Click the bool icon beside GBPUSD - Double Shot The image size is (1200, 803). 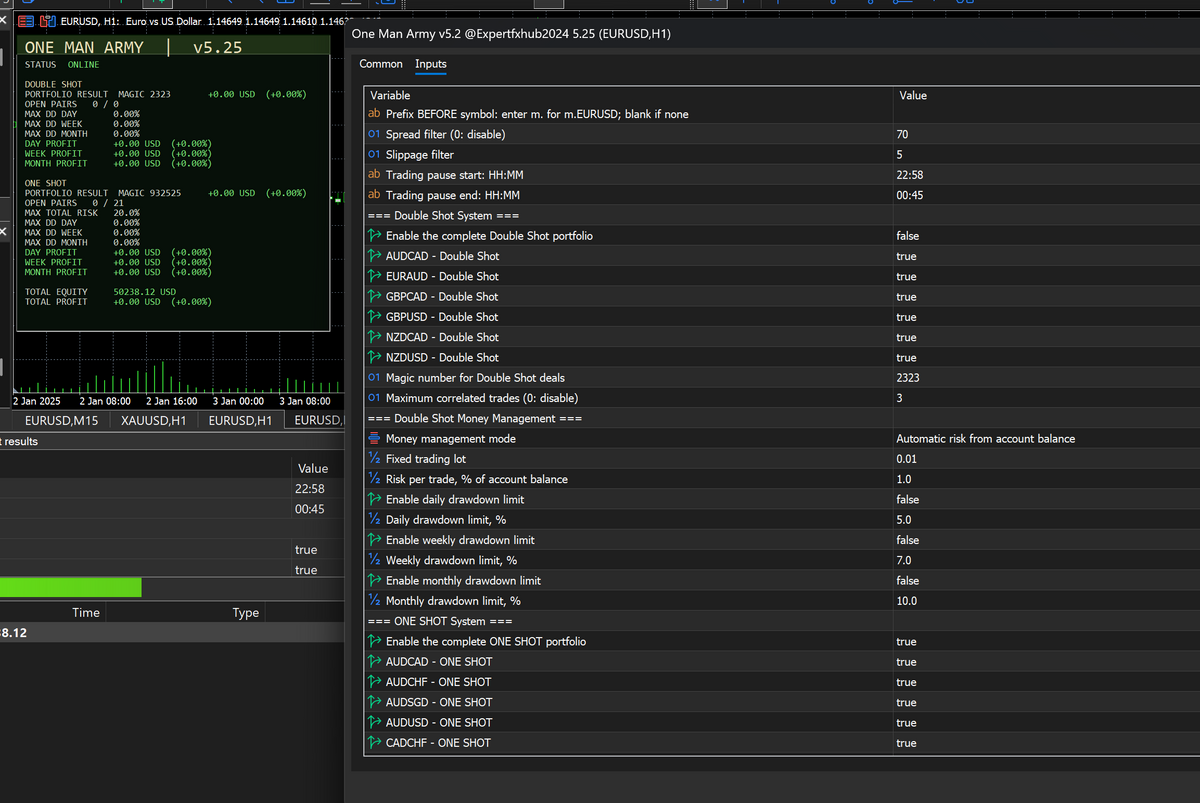(375, 317)
